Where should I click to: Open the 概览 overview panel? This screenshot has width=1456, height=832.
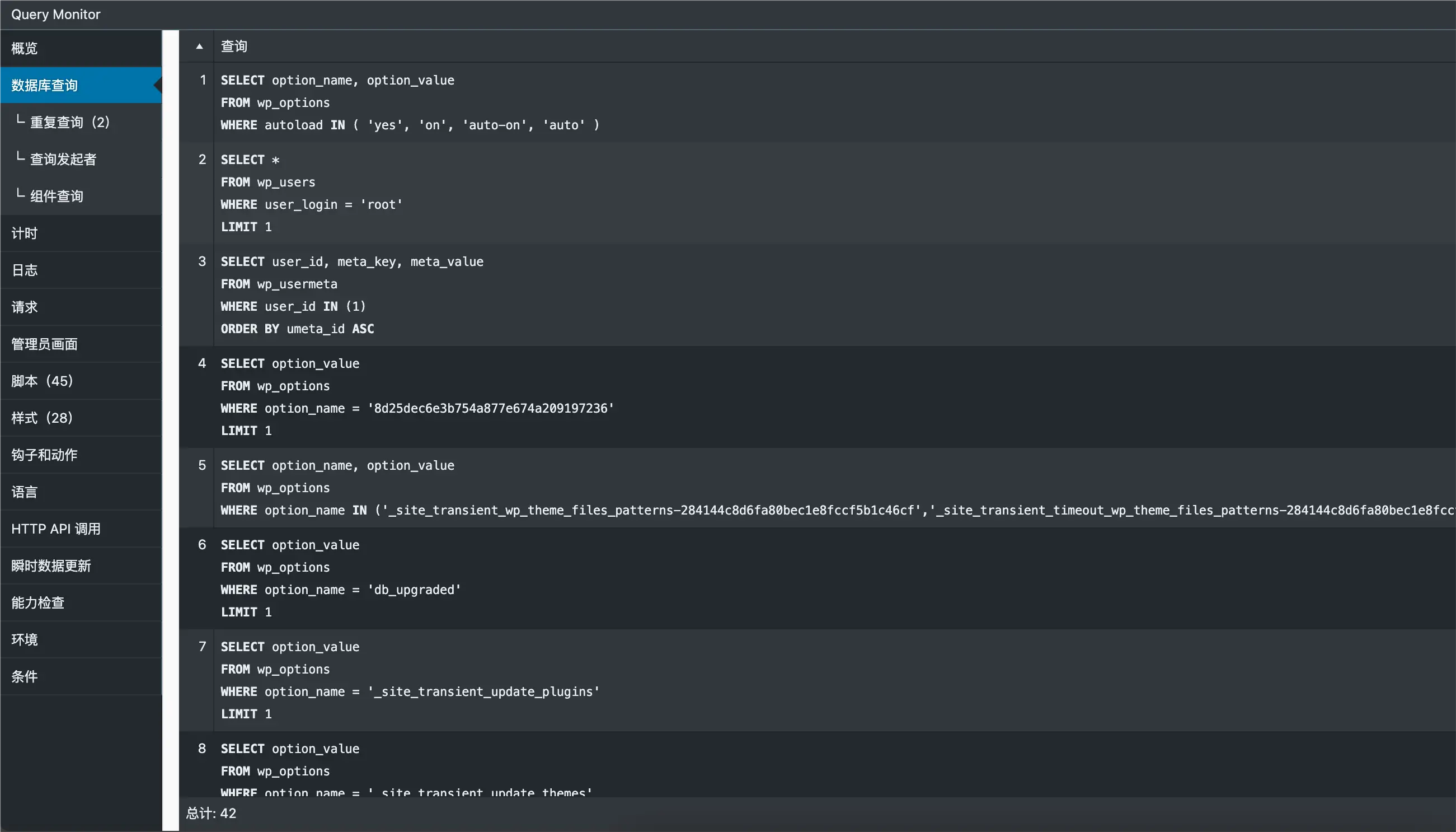tap(81, 49)
